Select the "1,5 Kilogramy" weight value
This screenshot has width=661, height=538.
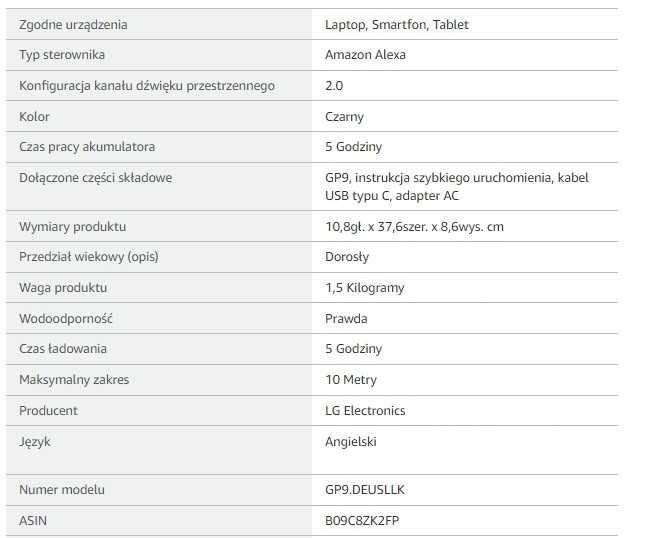364,288
